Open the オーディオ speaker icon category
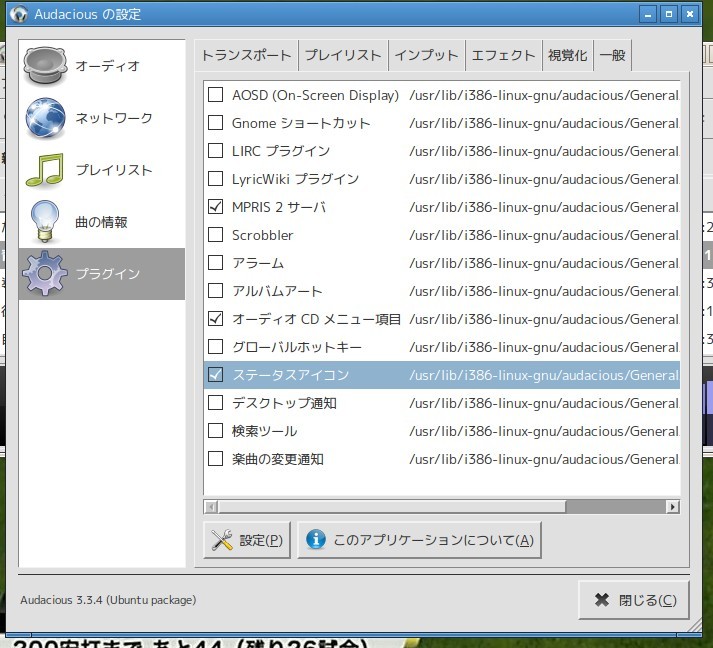 [x=45, y=65]
